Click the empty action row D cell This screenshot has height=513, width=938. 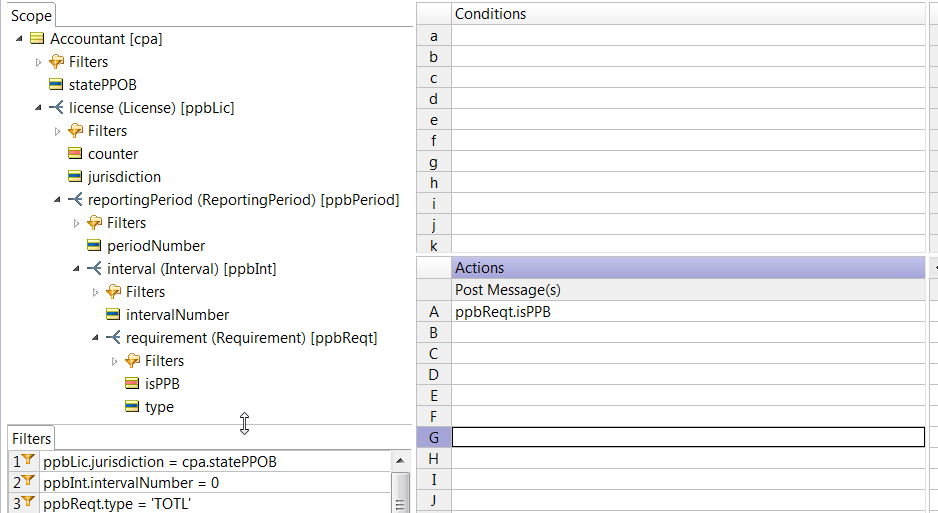click(688, 374)
